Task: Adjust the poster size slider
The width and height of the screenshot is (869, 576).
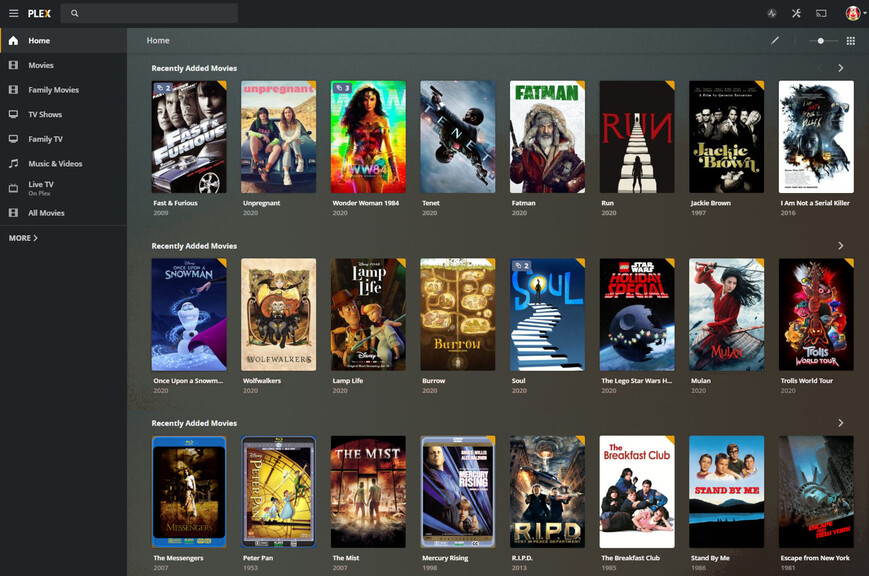Action: click(x=823, y=40)
